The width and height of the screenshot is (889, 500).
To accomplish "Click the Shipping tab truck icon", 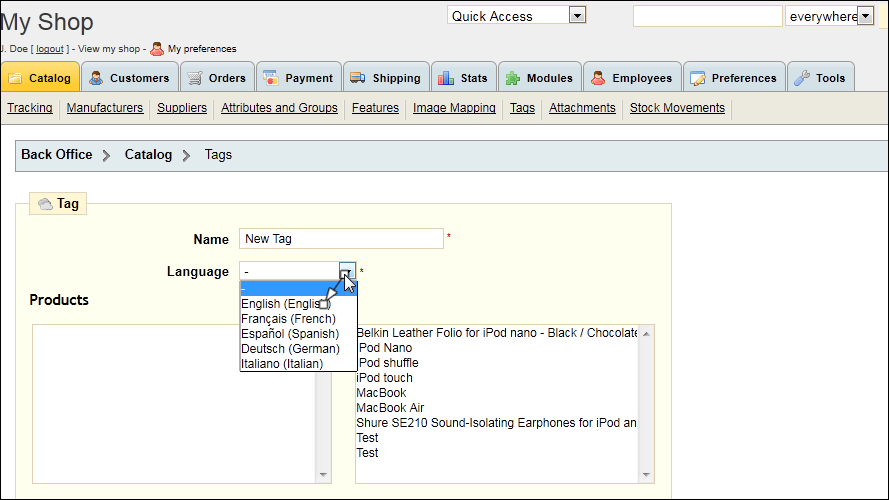I will (357, 78).
